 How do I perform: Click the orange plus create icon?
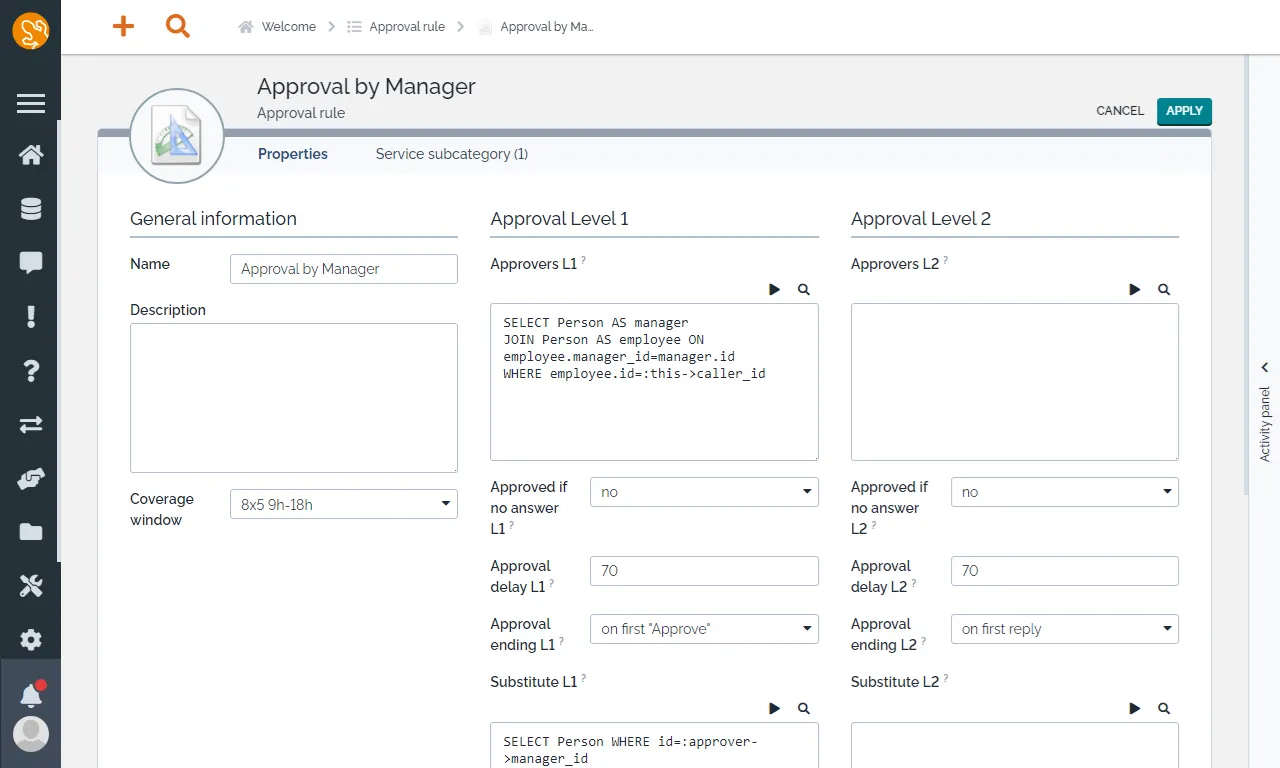click(123, 27)
